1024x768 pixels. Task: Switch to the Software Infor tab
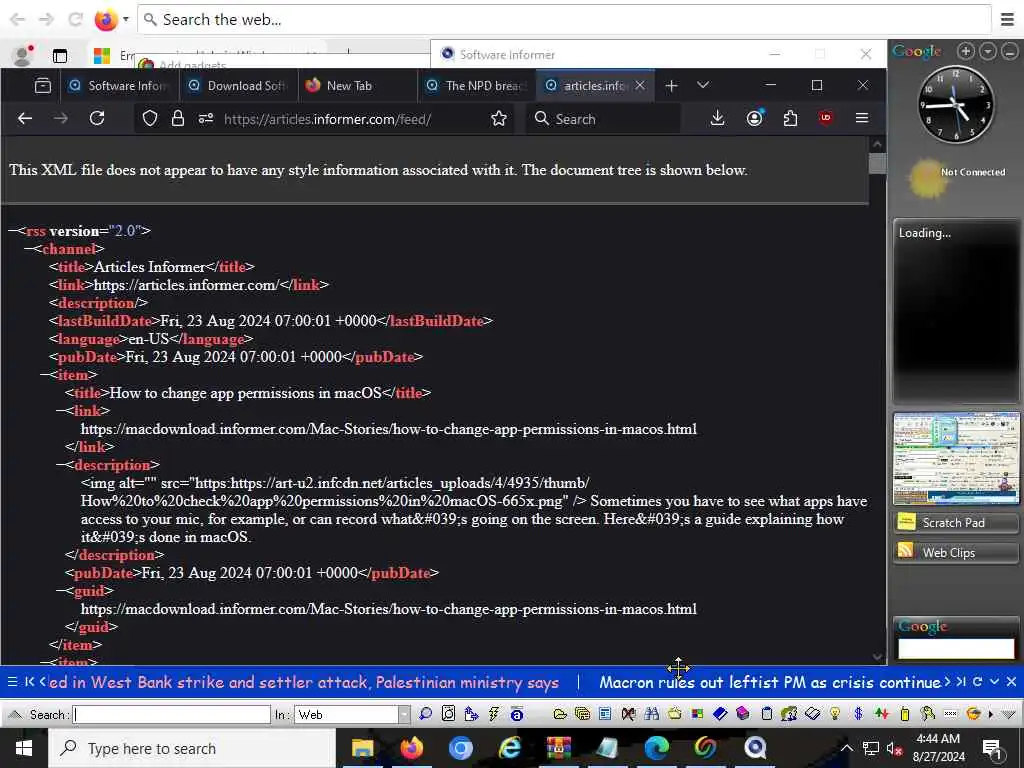click(120, 86)
